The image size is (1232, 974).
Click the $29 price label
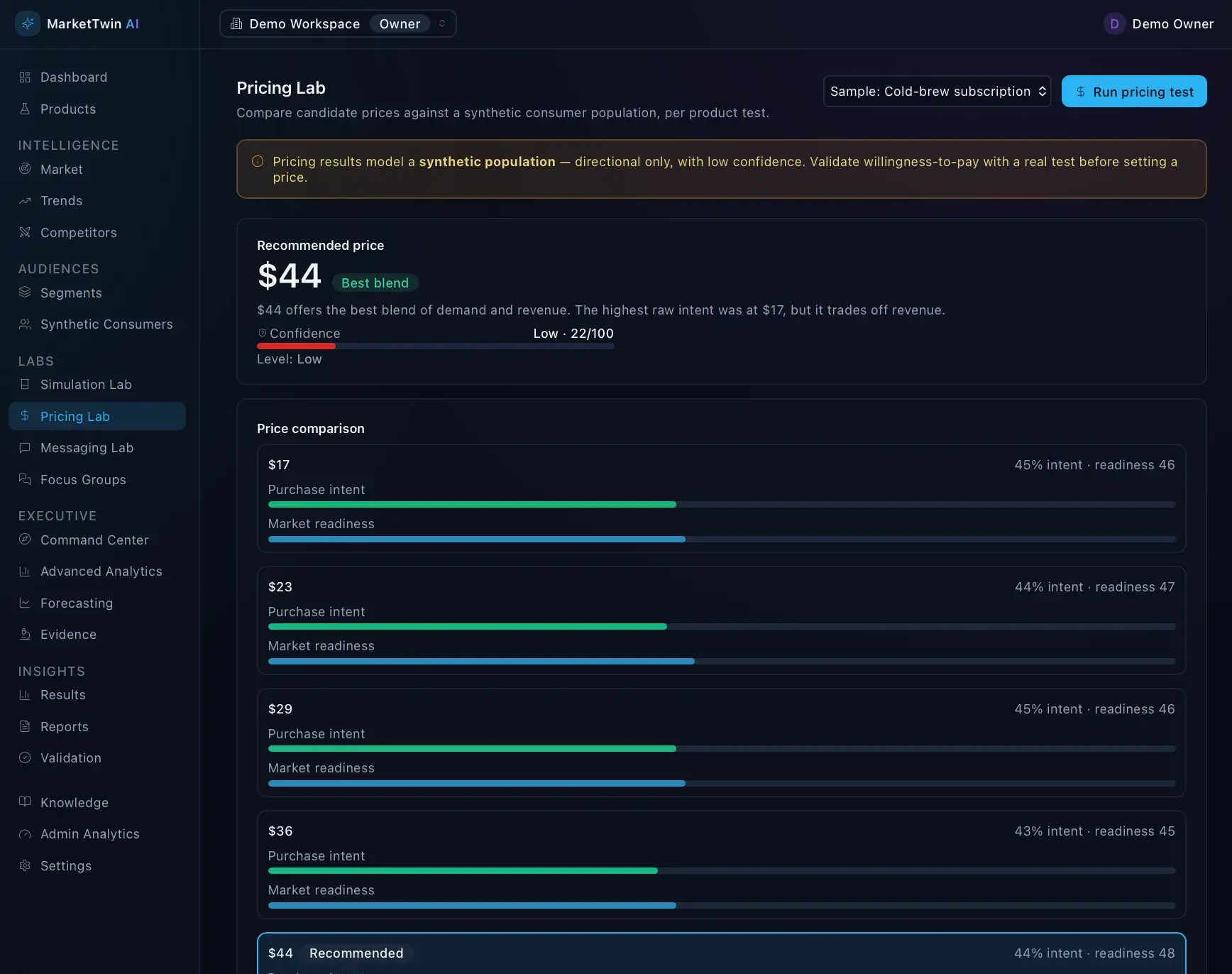(x=280, y=709)
